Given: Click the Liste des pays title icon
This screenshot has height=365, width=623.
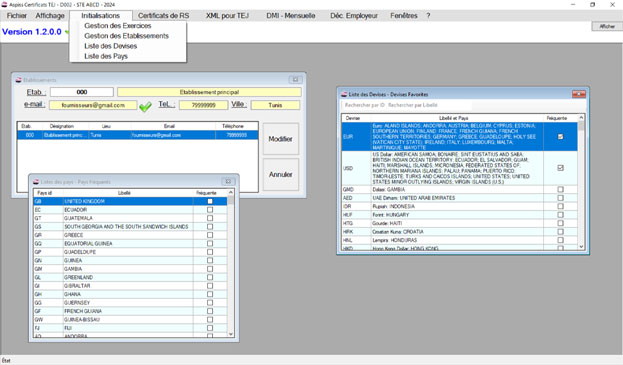Looking at the screenshot, I should [x=36, y=182].
